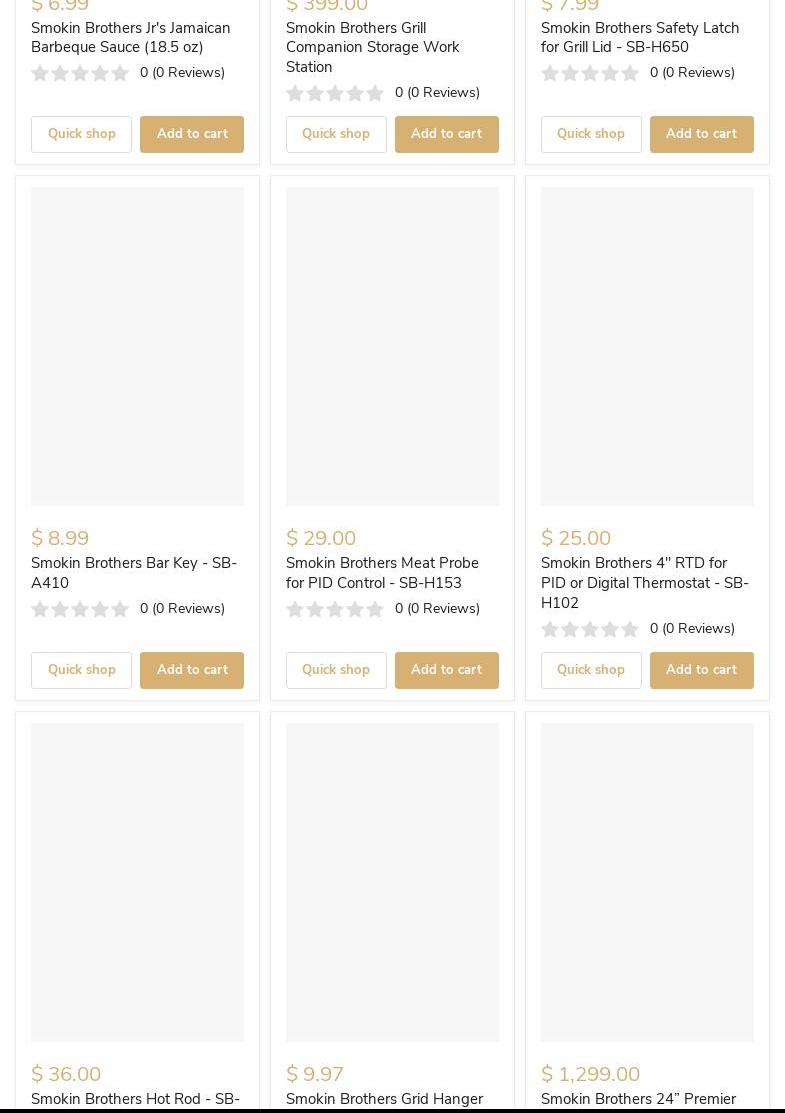Image resolution: width=785 pixels, height=1113 pixels.
Task: Open Quick shop for Bar Key SB-A410
Action: coord(81,670)
